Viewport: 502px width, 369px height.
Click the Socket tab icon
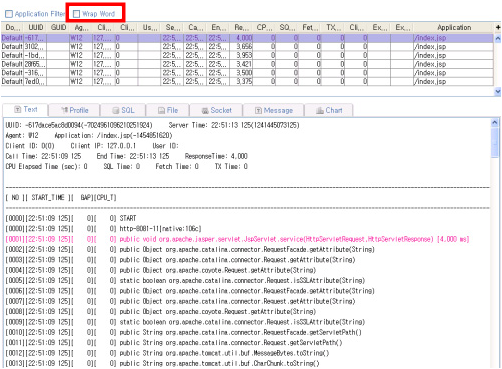click(205, 110)
